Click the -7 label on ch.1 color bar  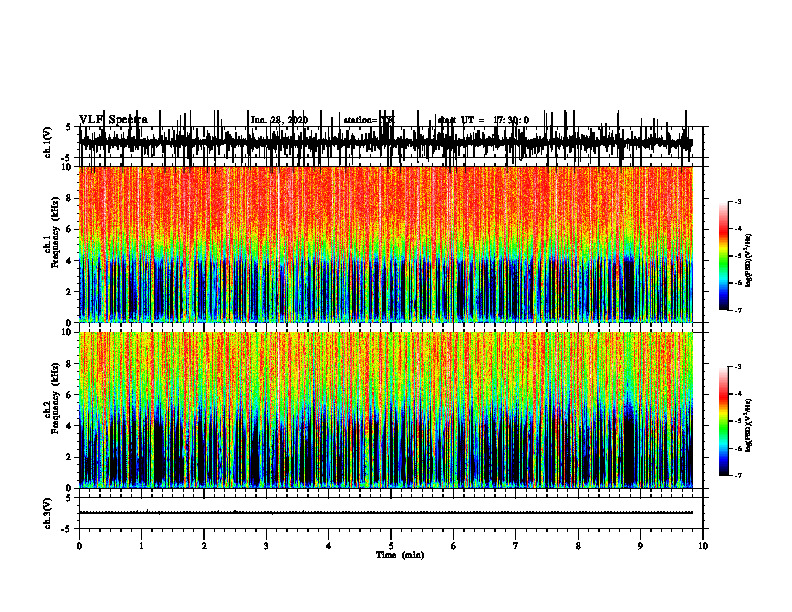point(738,310)
